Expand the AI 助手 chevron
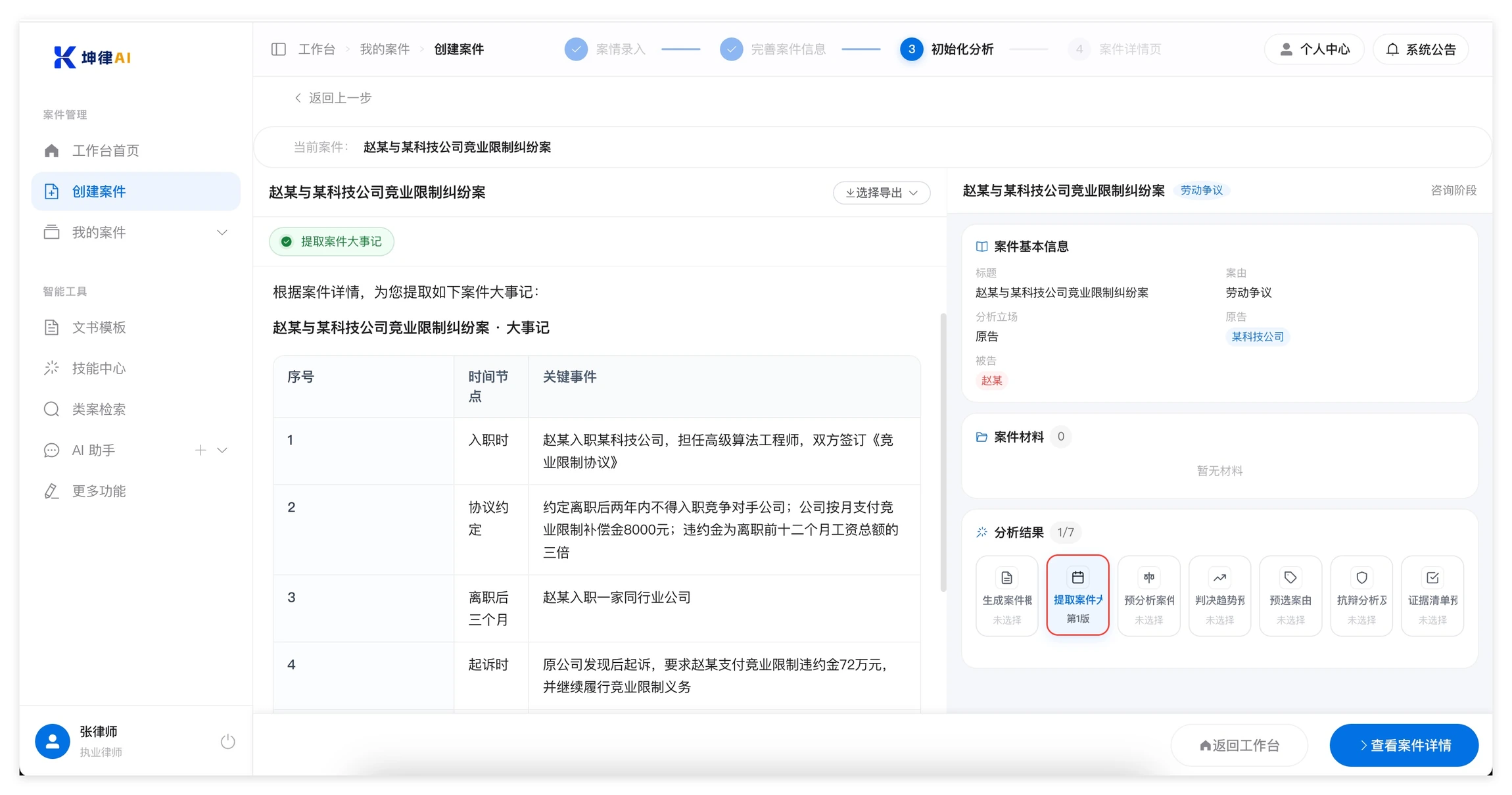The image size is (1512, 795). click(222, 450)
